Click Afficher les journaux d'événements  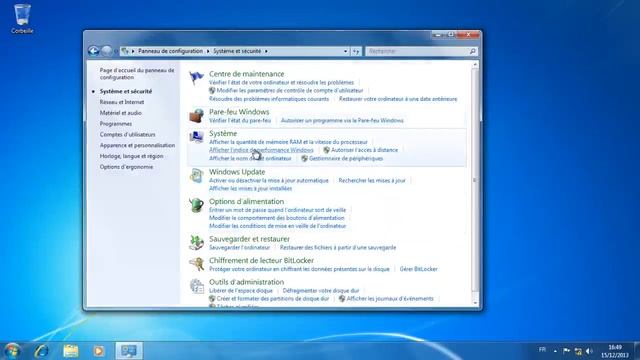[x=390, y=299]
